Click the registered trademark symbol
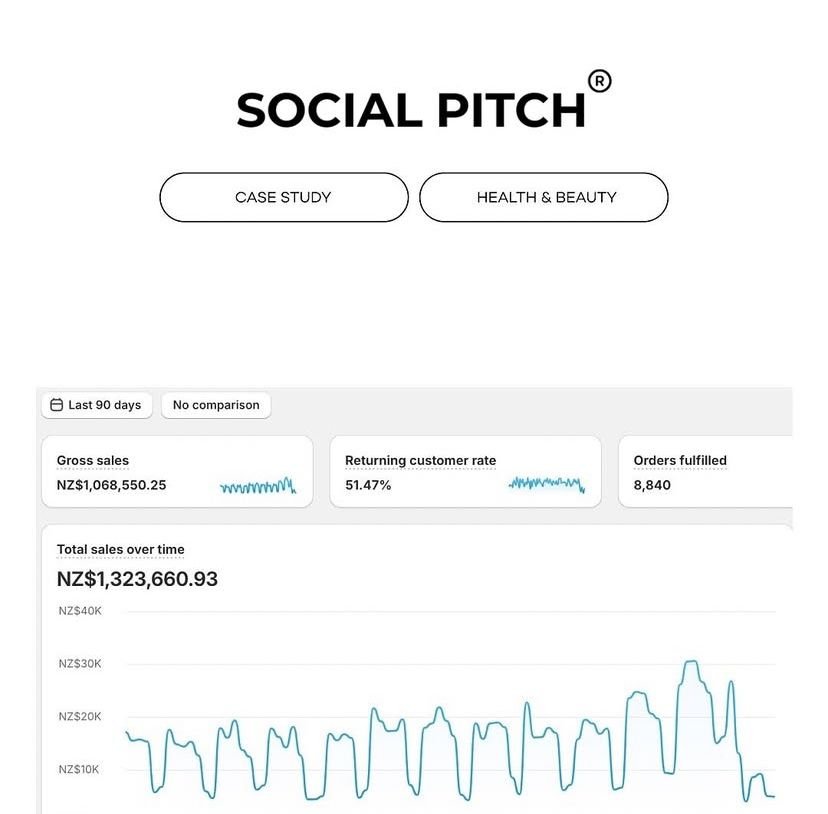This screenshot has height=814, width=828. 599,81
